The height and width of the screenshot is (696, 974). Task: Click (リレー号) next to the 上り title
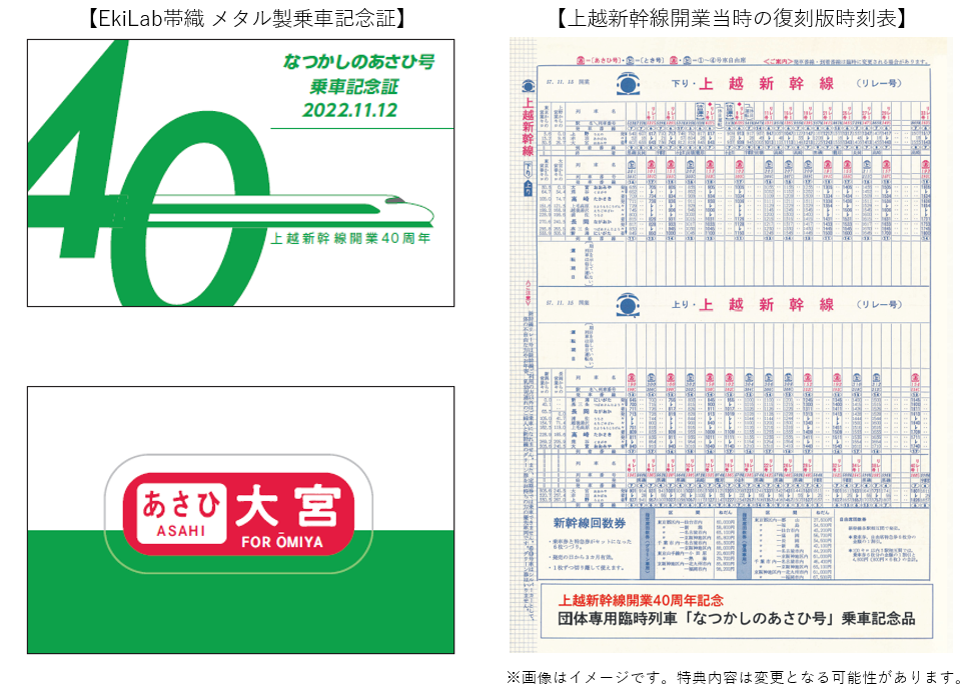coord(879,304)
